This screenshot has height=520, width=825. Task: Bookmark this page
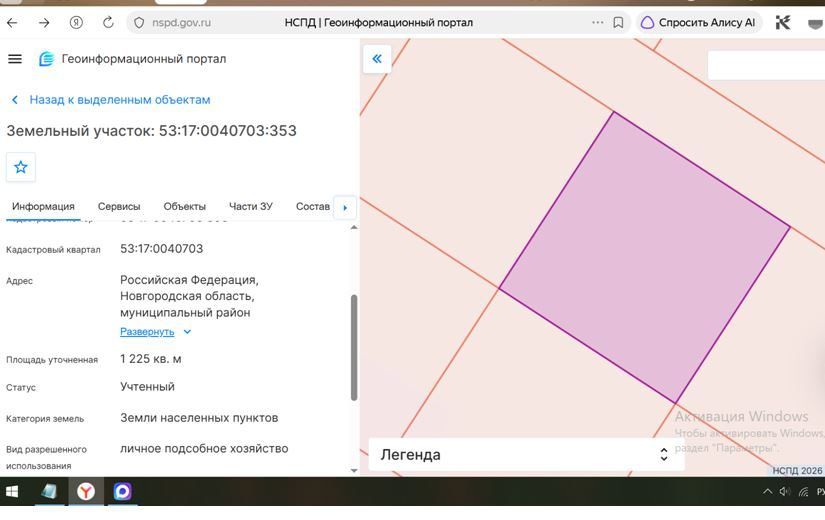coord(619,23)
